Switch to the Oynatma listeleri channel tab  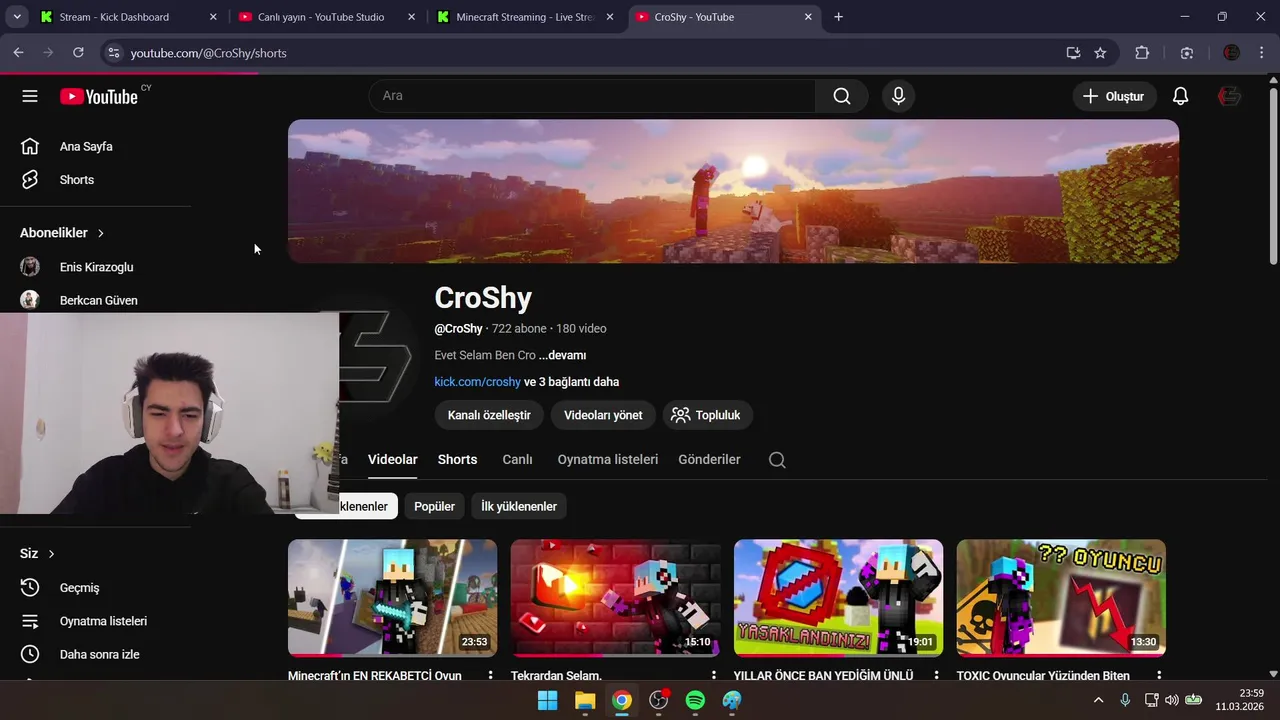point(608,460)
